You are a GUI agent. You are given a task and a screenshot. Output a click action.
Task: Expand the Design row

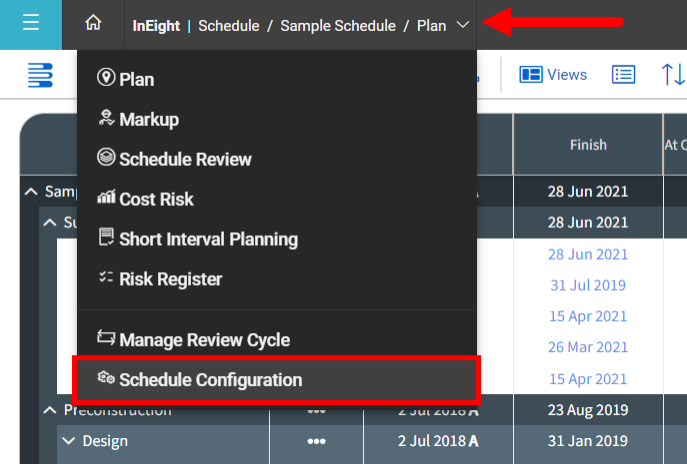68,440
